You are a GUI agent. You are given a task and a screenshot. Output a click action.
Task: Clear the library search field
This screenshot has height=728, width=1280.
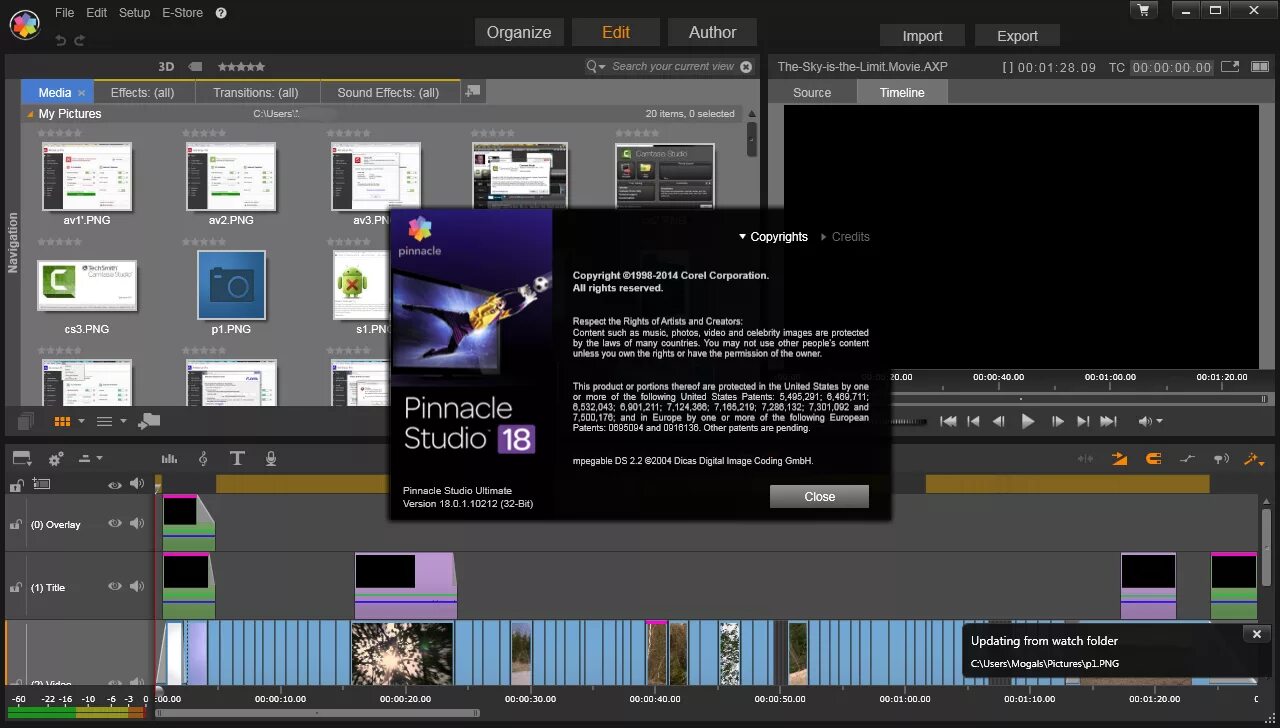click(745, 66)
